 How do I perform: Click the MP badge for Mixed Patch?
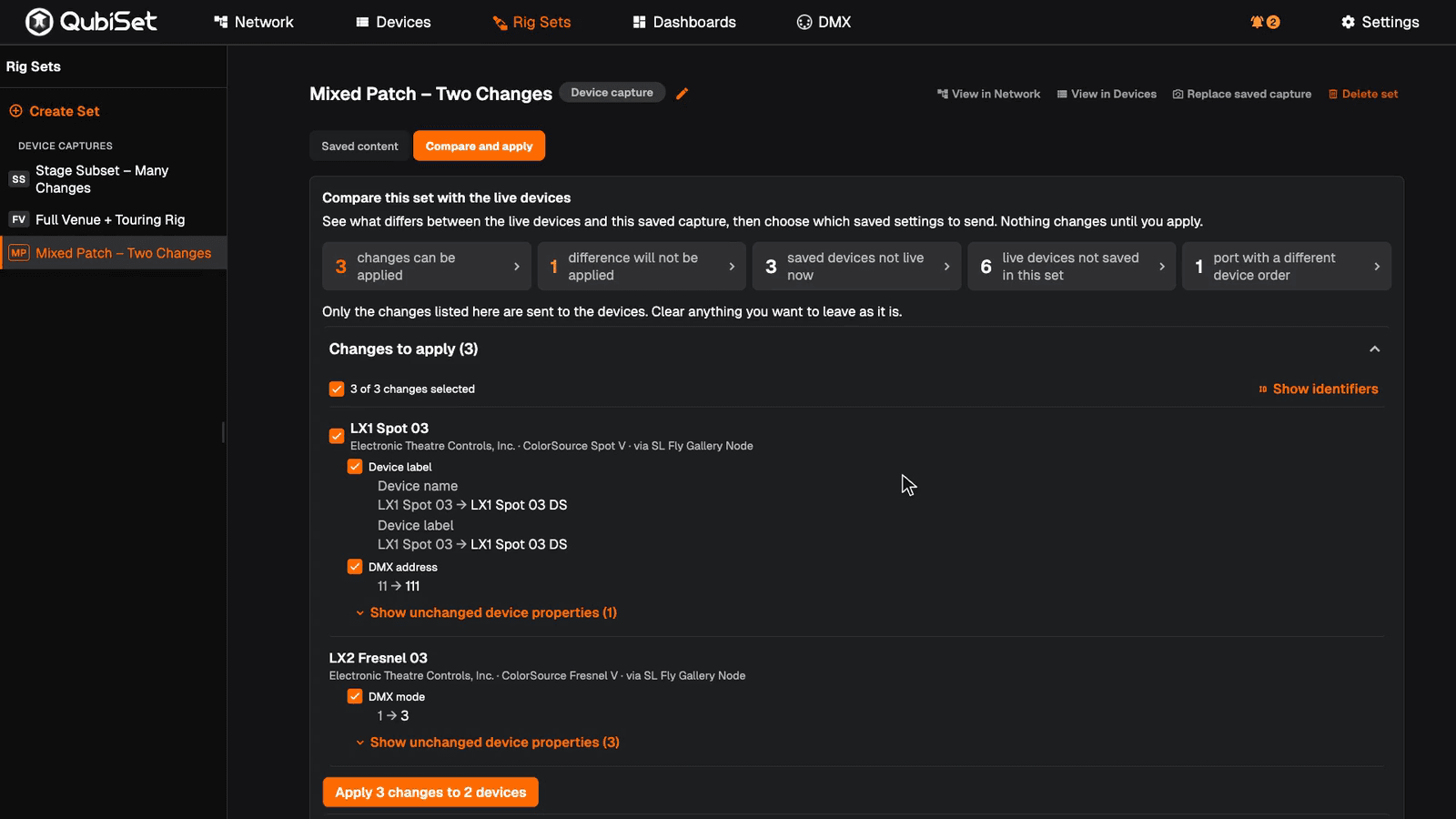(18, 253)
